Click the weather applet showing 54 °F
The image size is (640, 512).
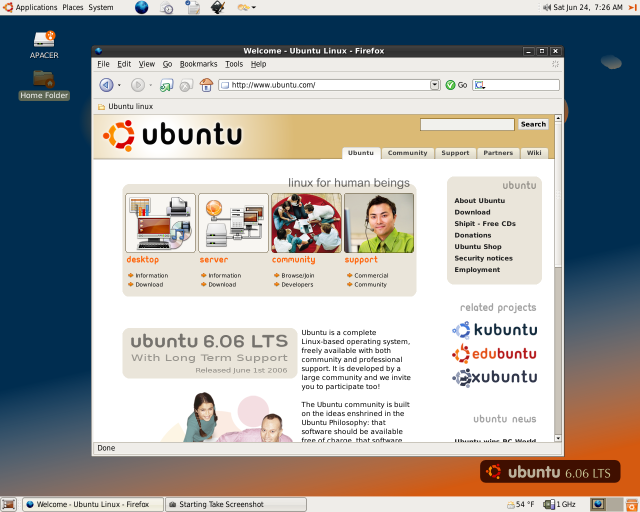(520, 505)
